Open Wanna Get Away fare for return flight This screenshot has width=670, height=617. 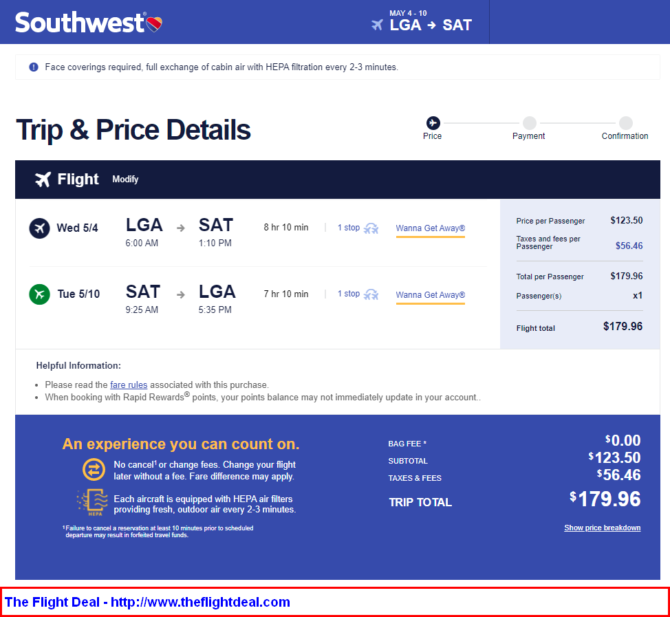(430, 295)
